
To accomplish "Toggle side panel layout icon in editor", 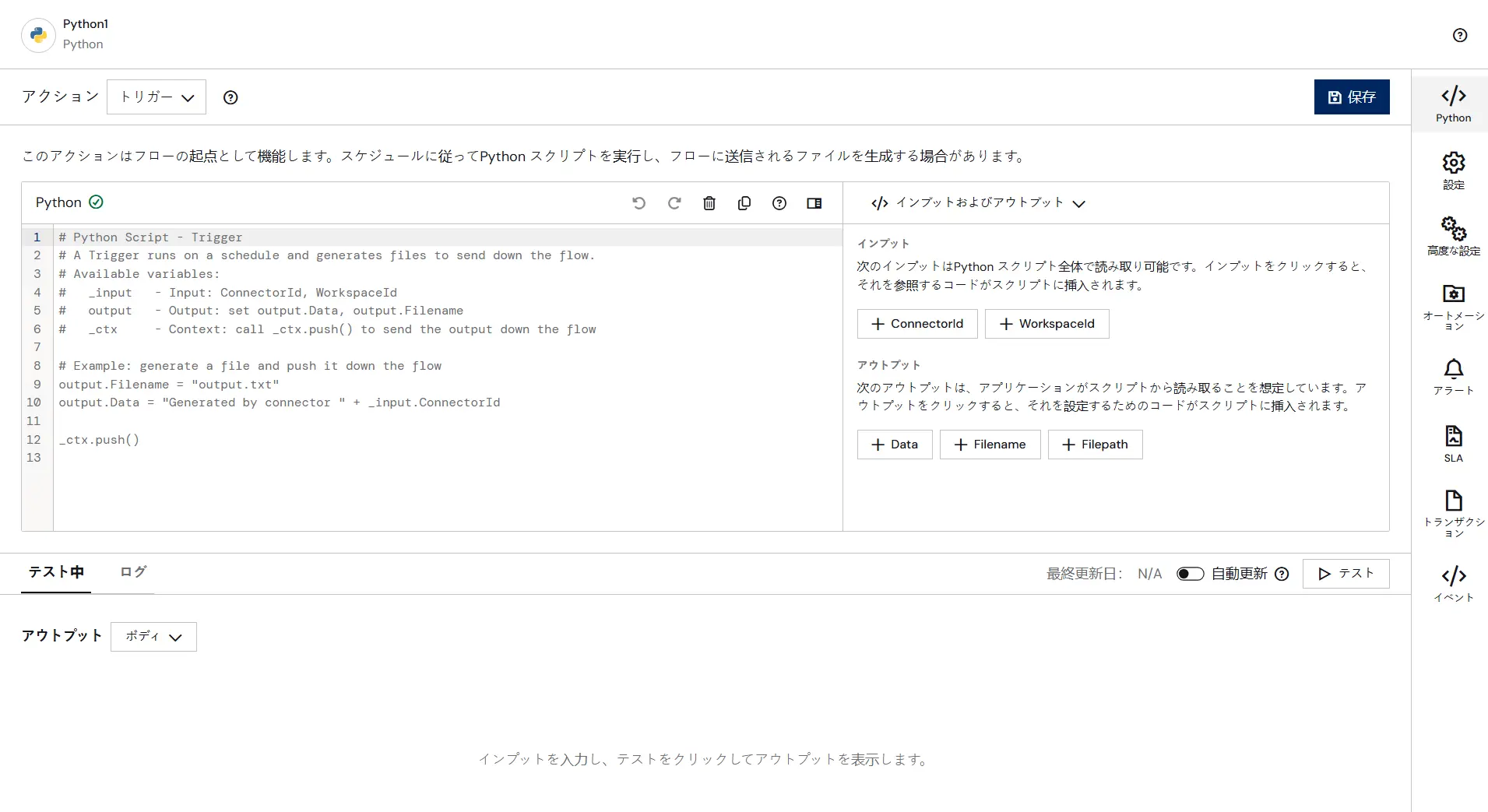I will coord(814,203).
